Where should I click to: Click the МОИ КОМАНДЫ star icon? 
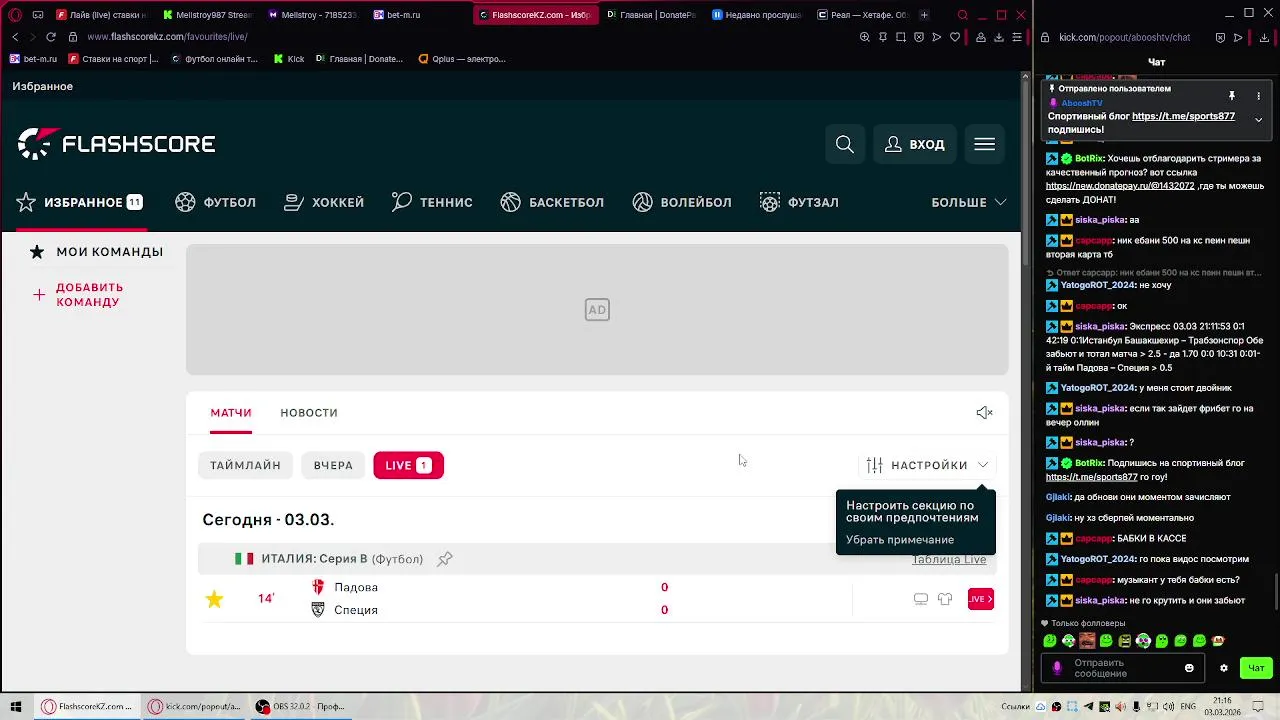pos(37,252)
